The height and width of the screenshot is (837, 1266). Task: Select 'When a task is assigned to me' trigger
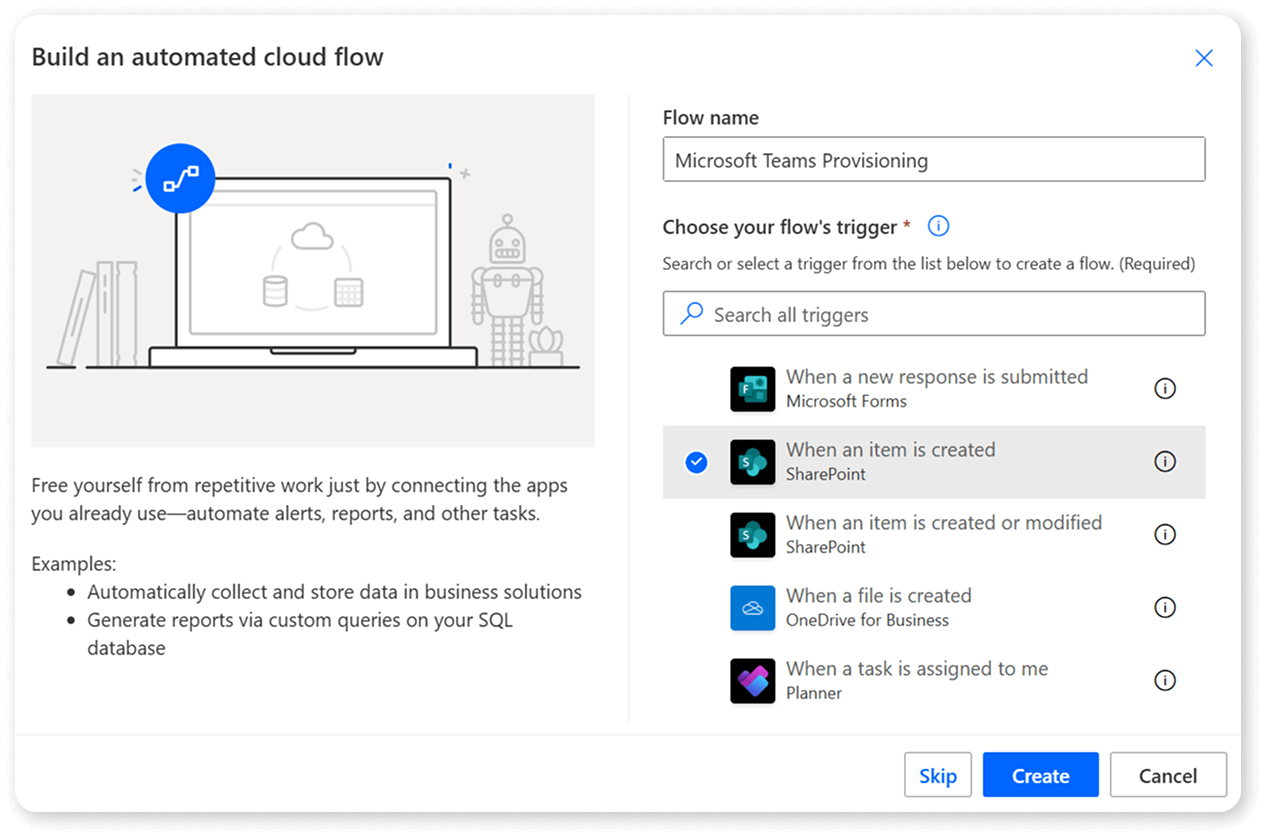click(934, 681)
